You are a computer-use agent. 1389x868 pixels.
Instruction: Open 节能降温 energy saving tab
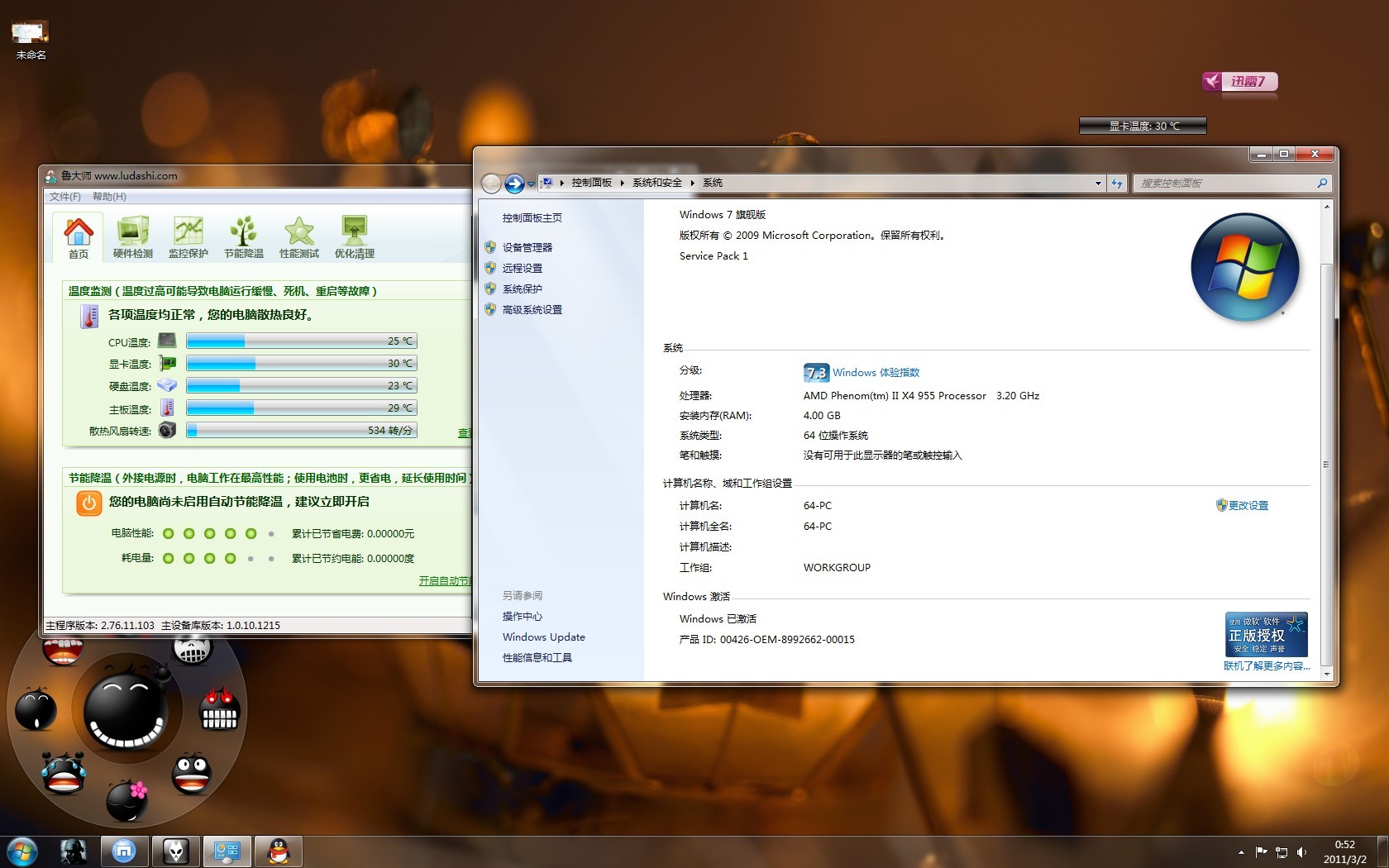click(244, 237)
